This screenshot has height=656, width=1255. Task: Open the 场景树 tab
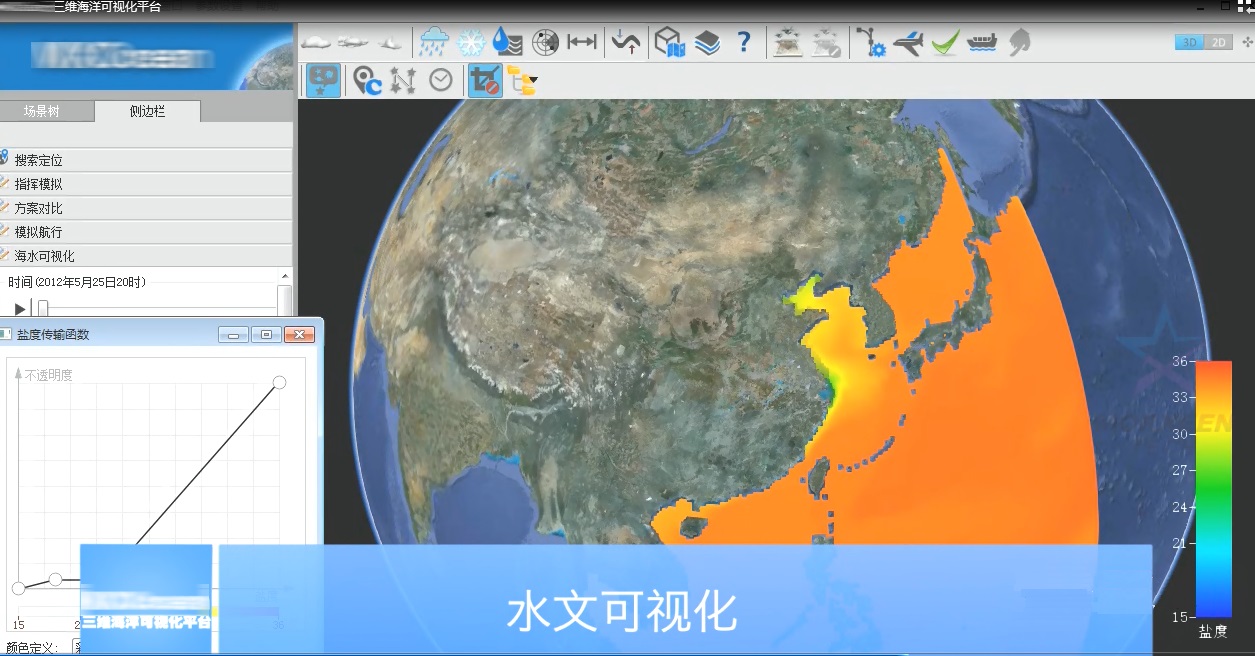(x=42, y=111)
